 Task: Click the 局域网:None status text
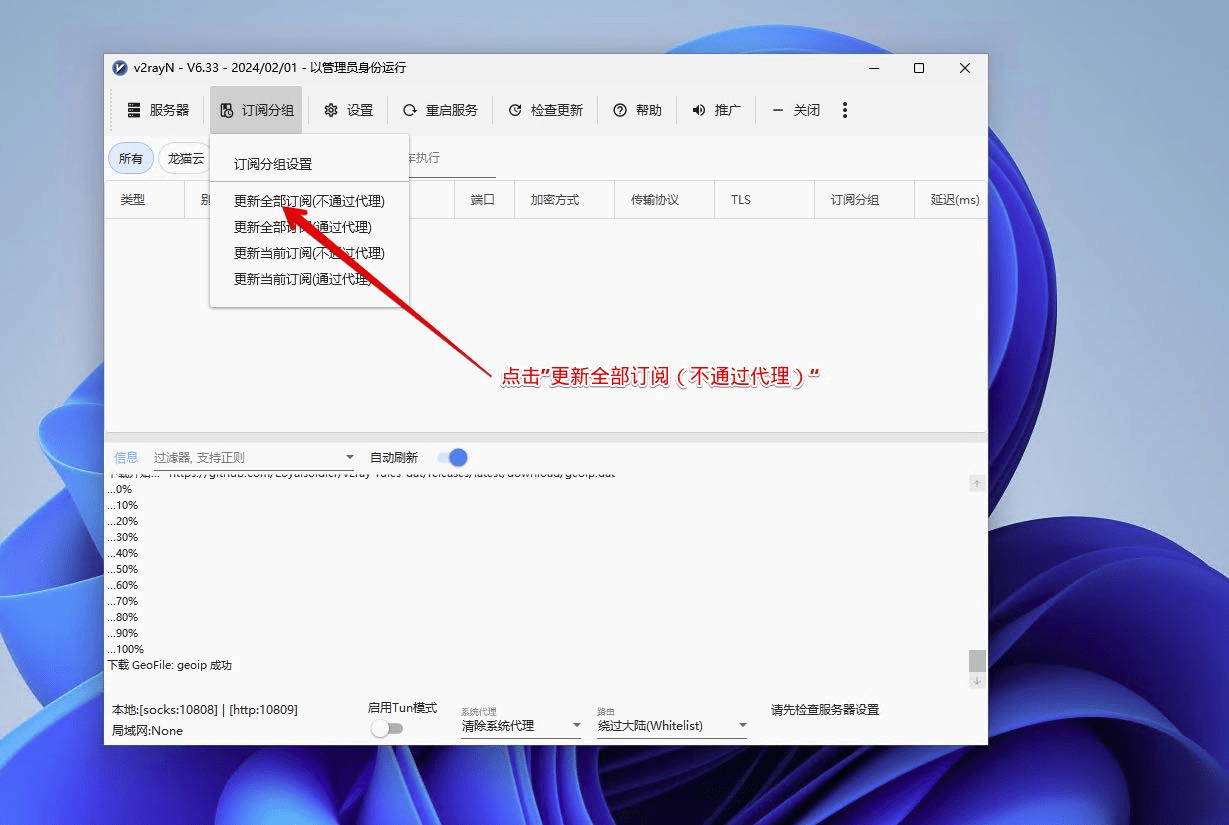coord(147,731)
